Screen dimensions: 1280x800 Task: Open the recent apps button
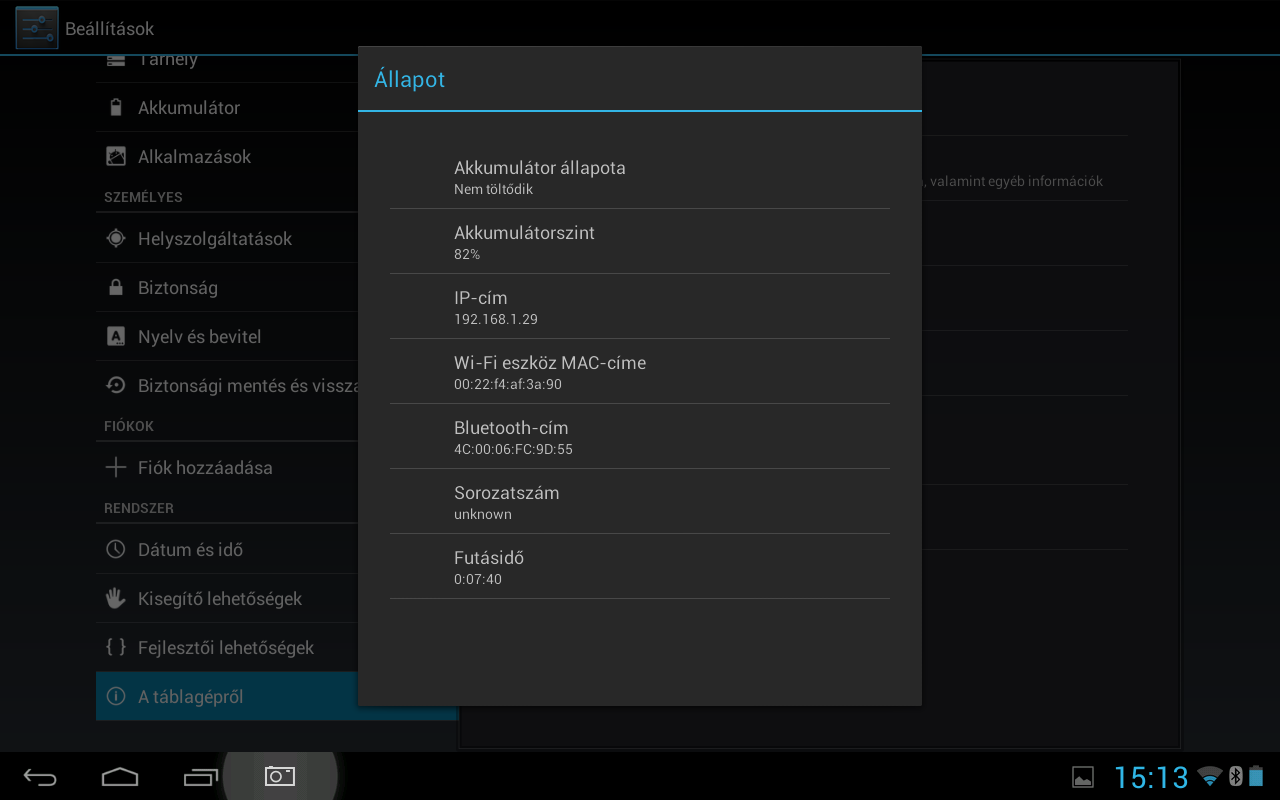(x=200, y=776)
